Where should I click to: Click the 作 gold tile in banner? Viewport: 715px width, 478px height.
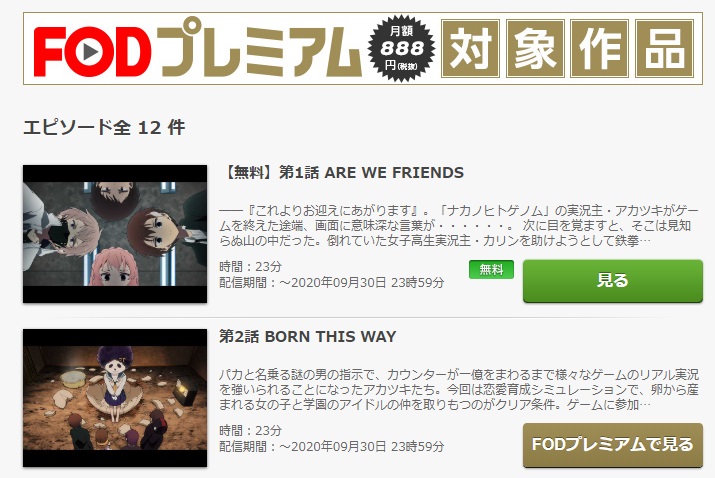click(600, 48)
